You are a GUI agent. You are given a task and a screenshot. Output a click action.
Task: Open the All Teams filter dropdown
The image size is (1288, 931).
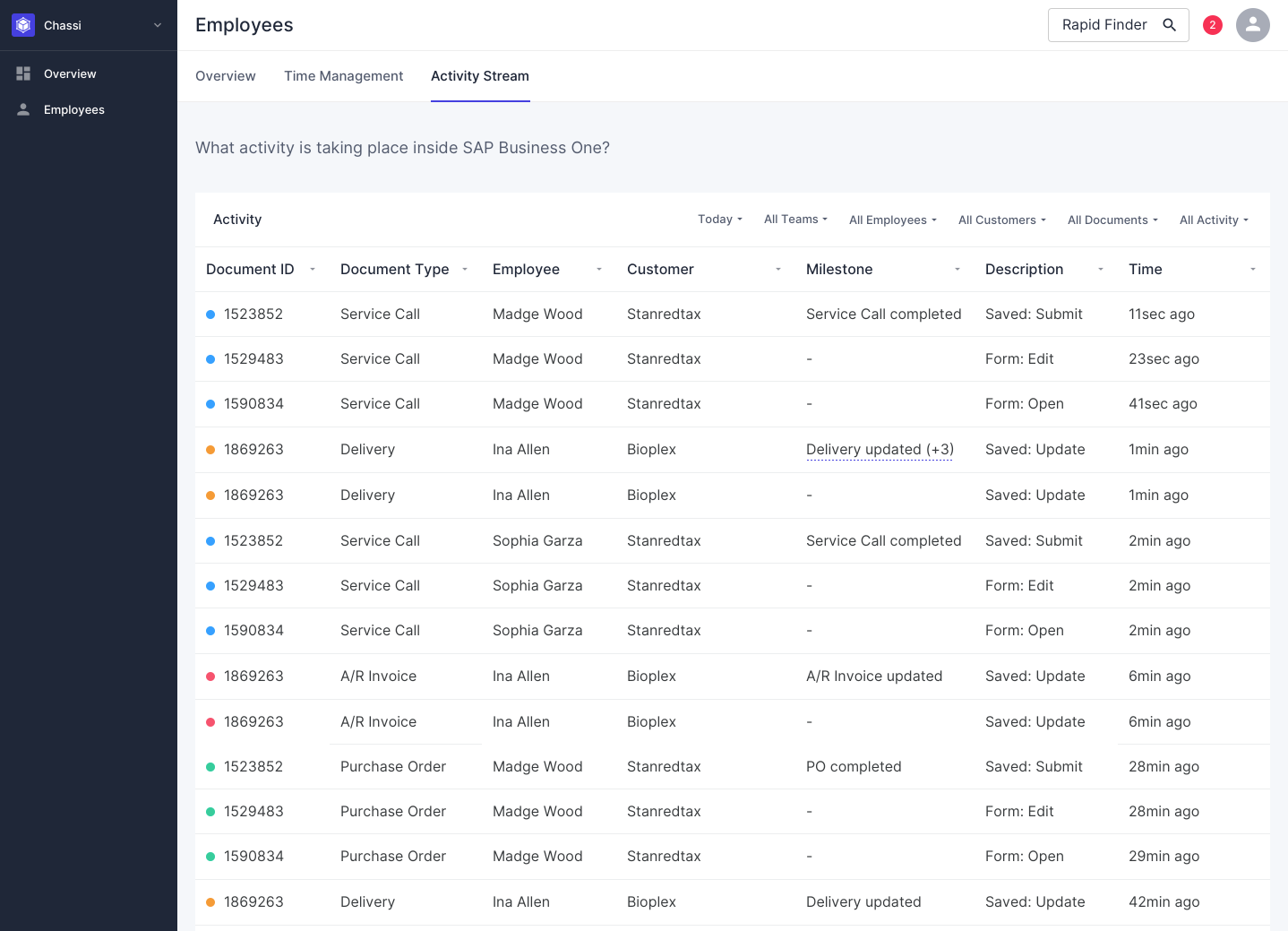click(795, 220)
